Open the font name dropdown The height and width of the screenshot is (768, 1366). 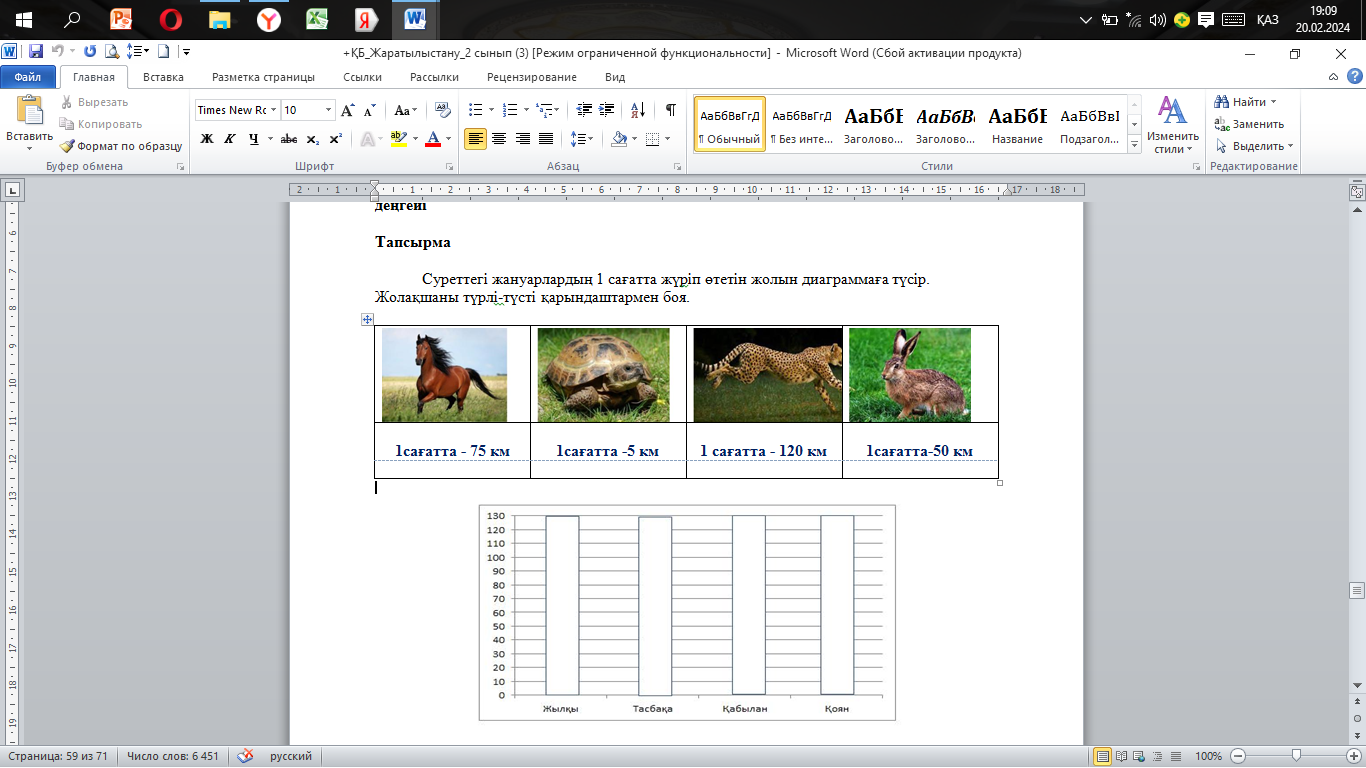tap(273, 110)
